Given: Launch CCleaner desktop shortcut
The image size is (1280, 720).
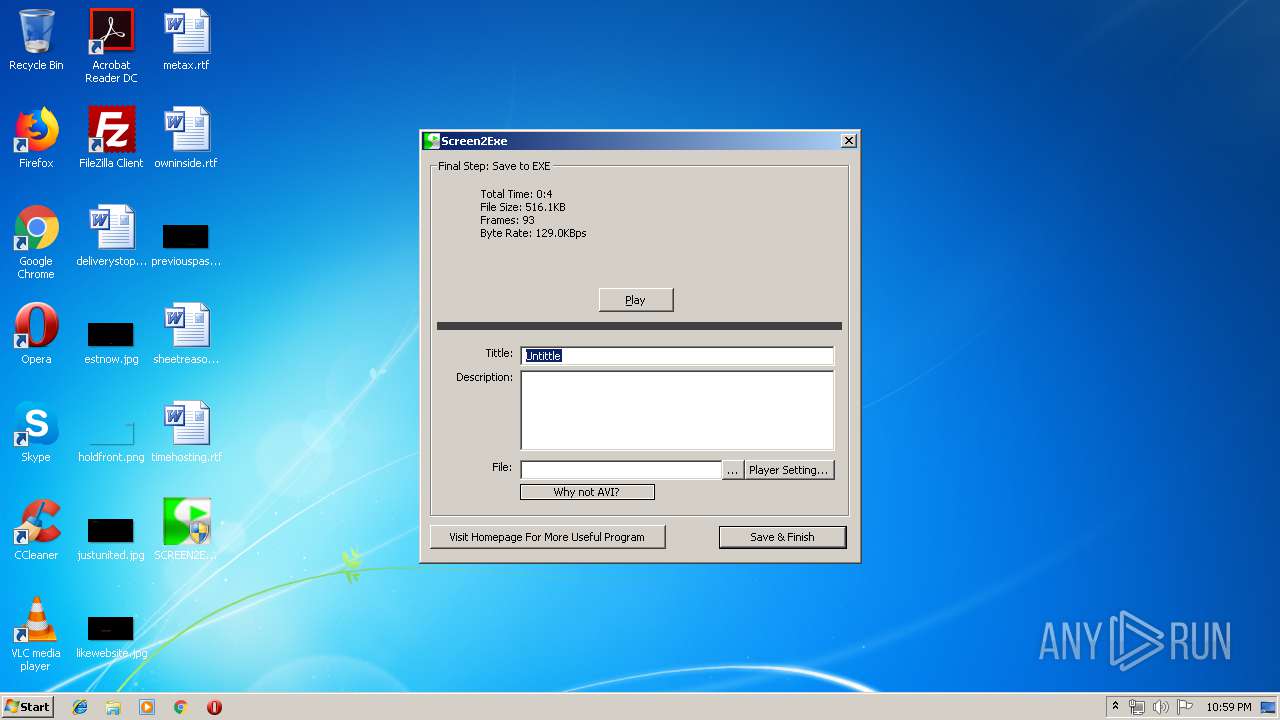Looking at the screenshot, I should pos(36,530).
